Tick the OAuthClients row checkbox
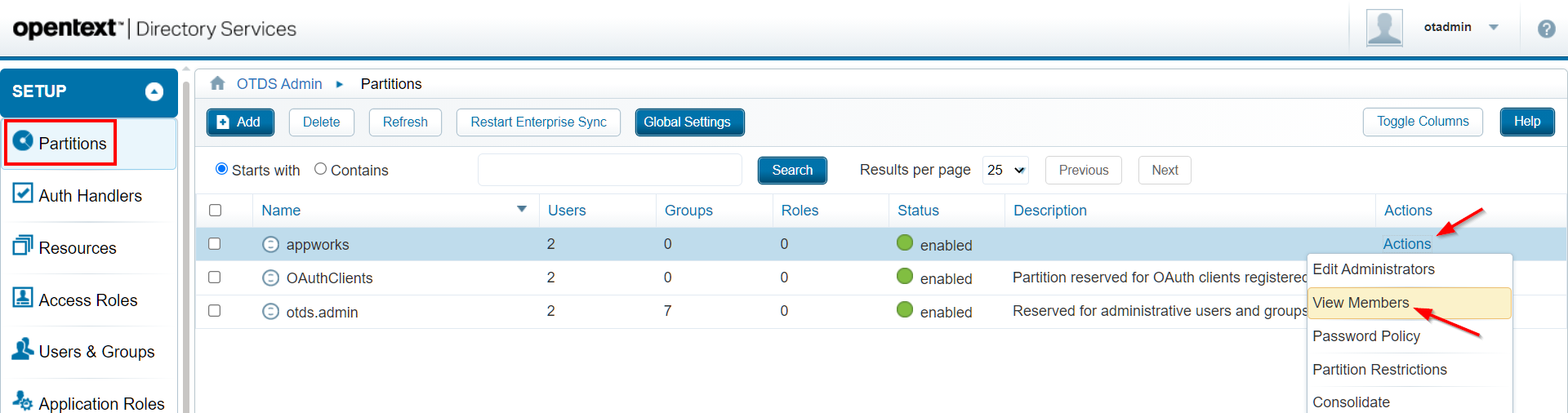The image size is (1568, 413). click(x=215, y=278)
